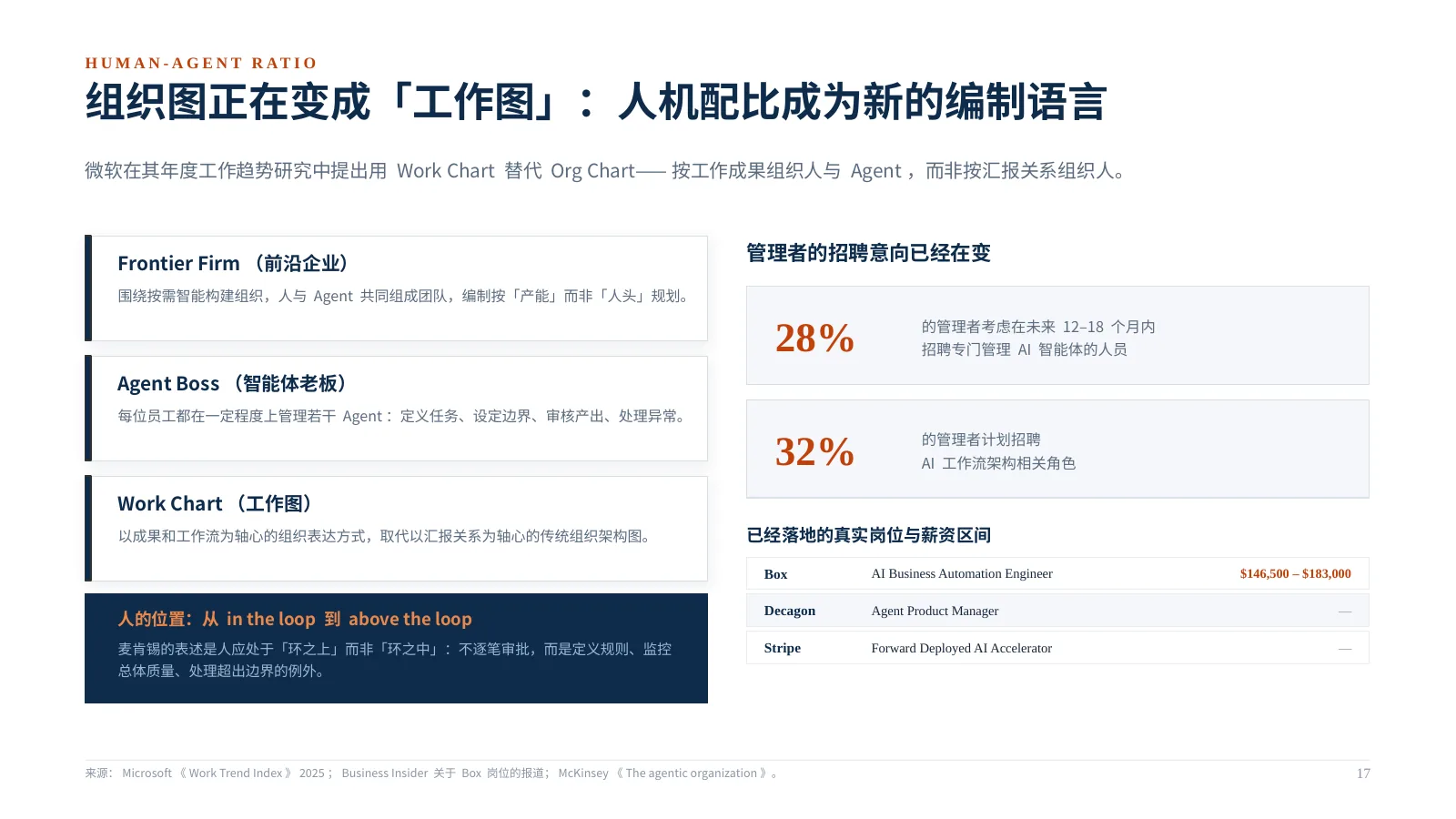Select the Frontier Firm（前沿企业）heading
Screen dimensions: 1456x819
coord(234,264)
